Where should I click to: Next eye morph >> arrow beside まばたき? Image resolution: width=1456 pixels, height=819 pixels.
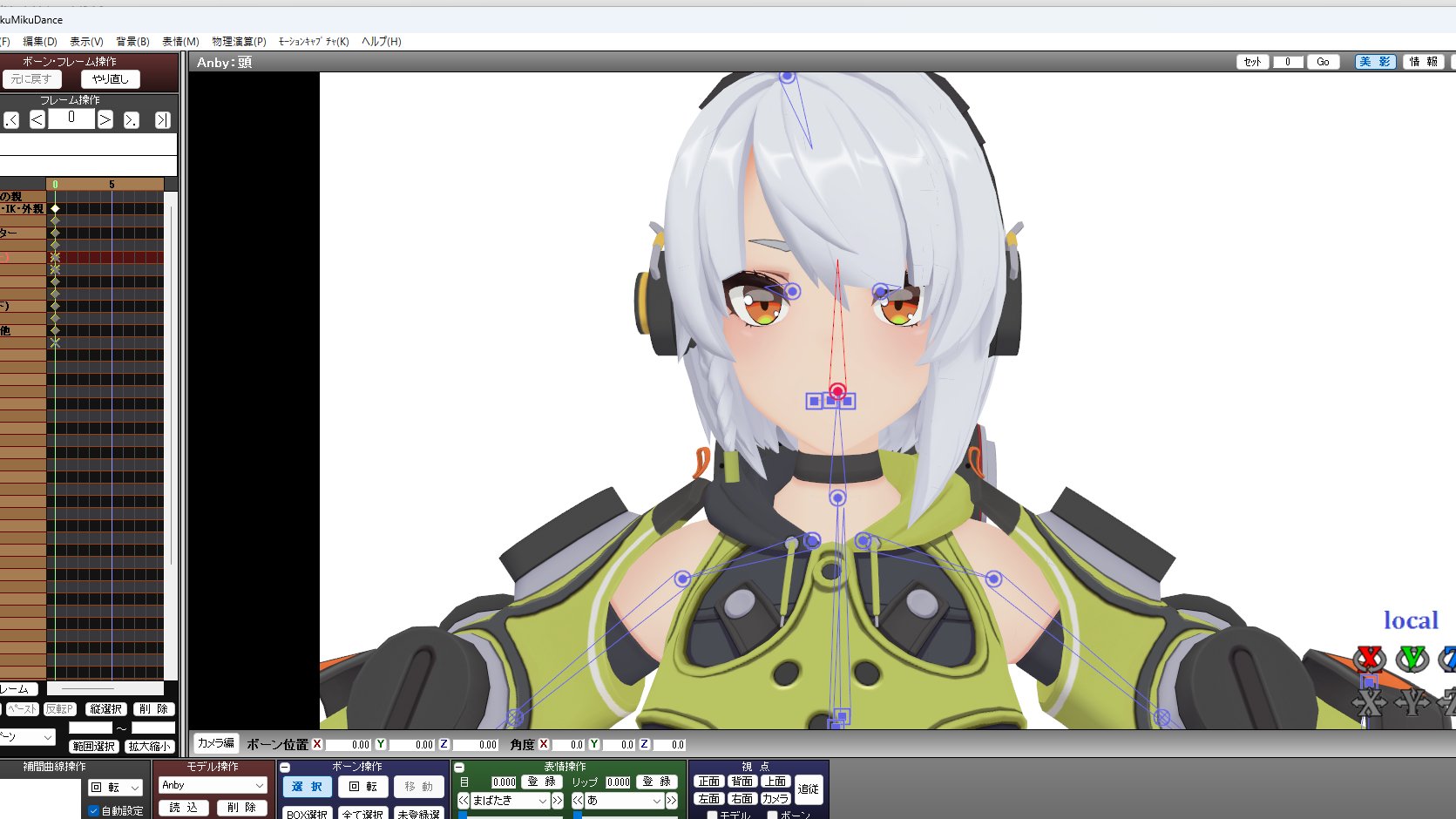(x=558, y=801)
